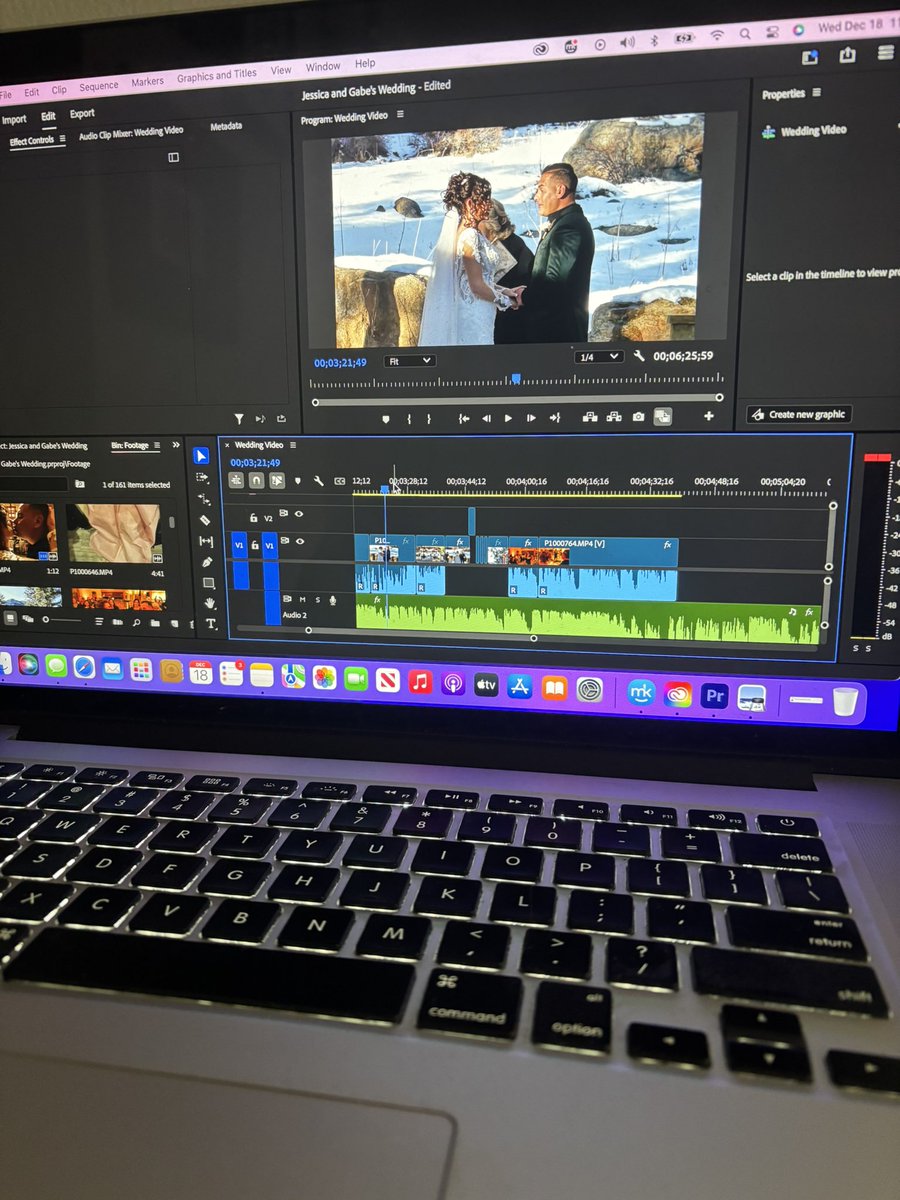This screenshot has height=1200, width=900.
Task: Open the Wedding Video sequence panel menu
Action: click(x=291, y=445)
